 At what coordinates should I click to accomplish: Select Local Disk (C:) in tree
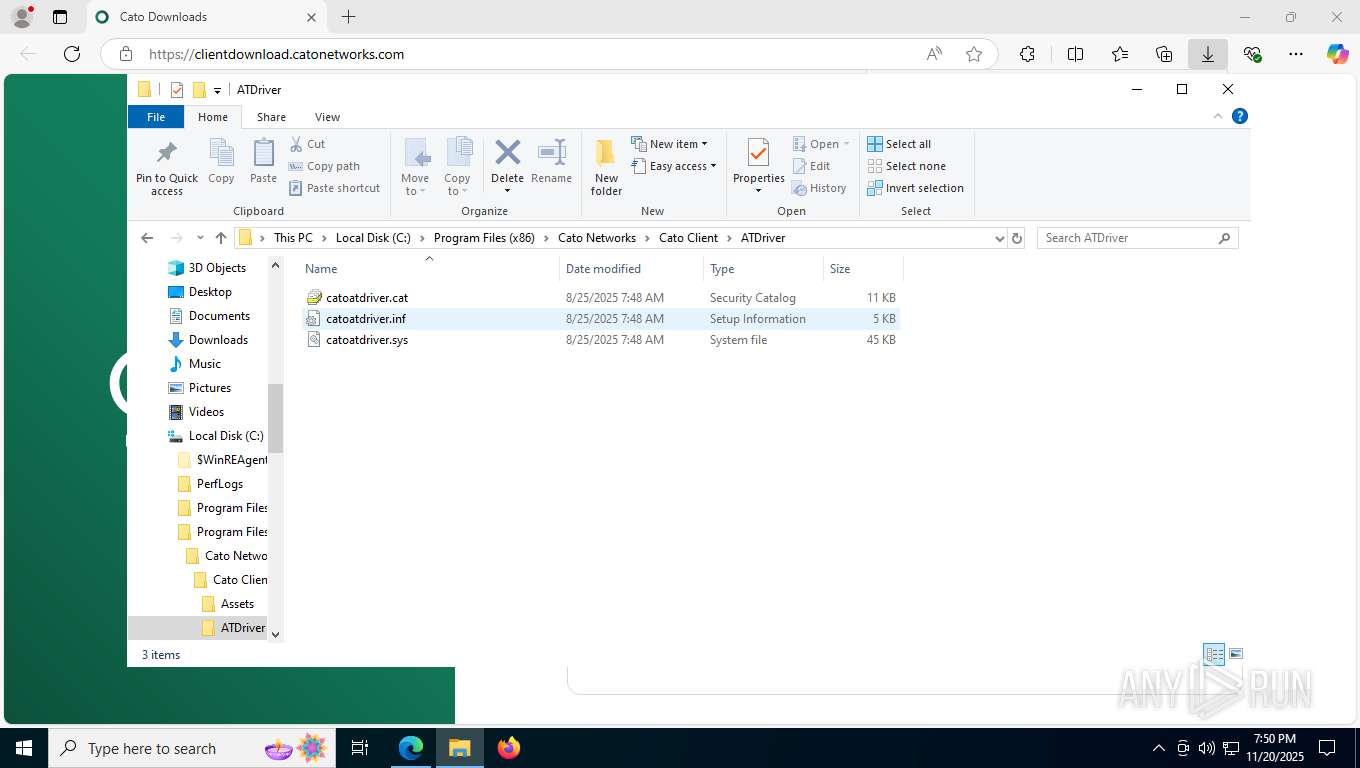coord(226,436)
